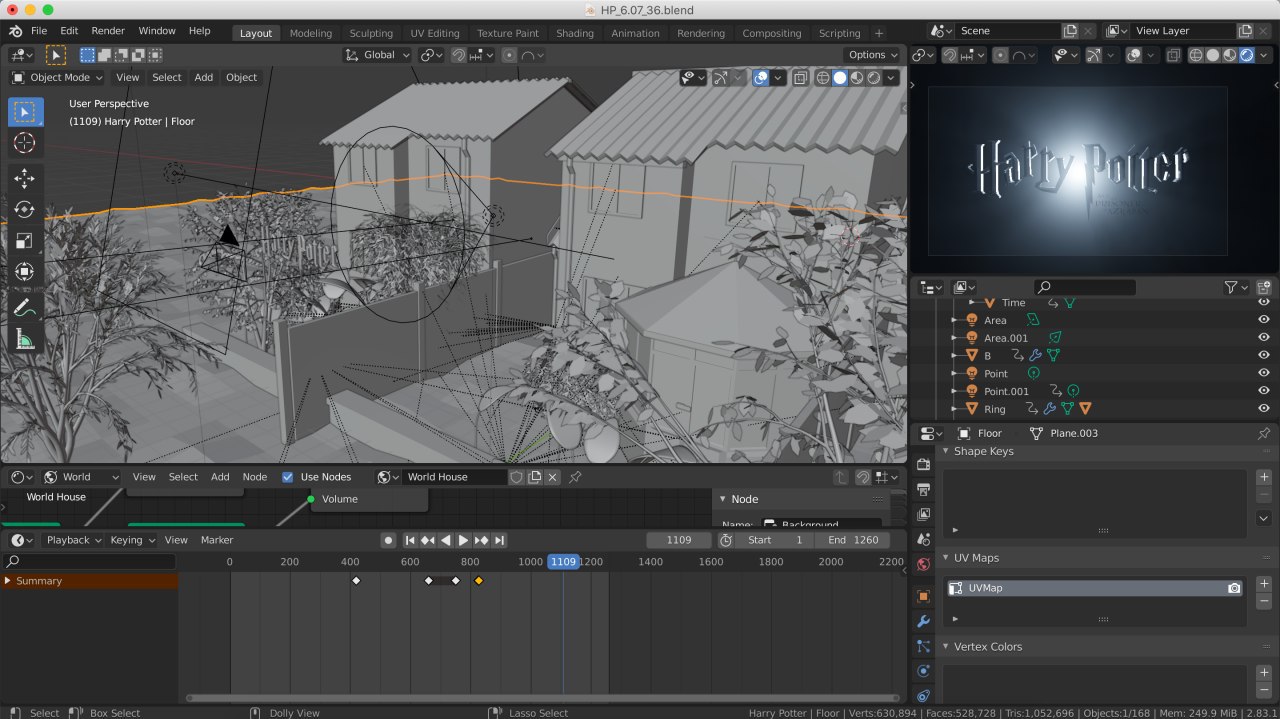Image resolution: width=1280 pixels, height=719 pixels.
Task: Create new scene copy button
Action: [1071, 31]
